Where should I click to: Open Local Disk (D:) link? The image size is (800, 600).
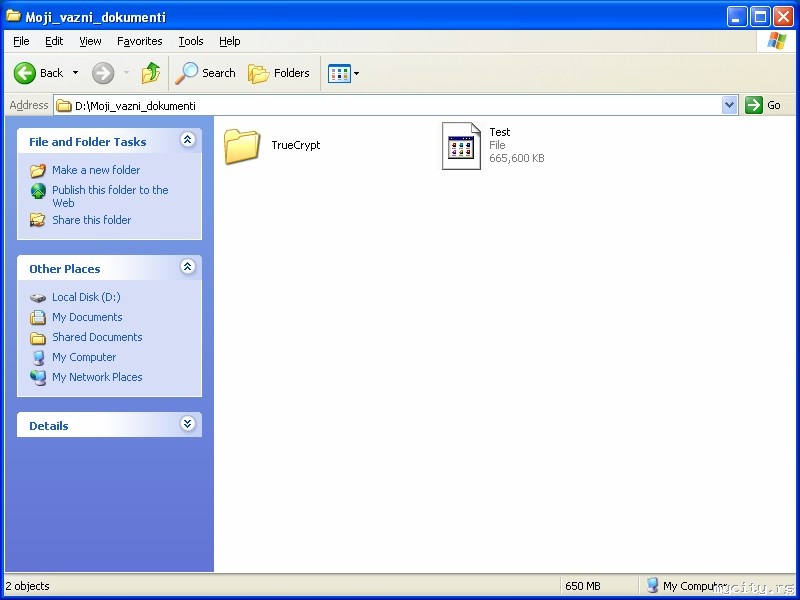pyautogui.click(x=86, y=297)
